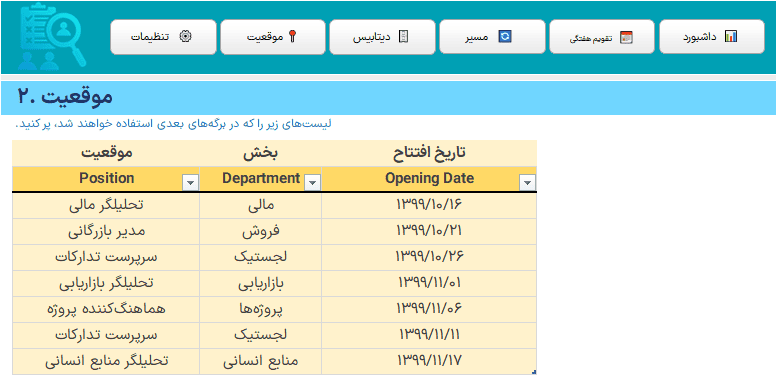The height and width of the screenshot is (388, 776).
Task: Click the page title موقعیت .۲
Action: tap(65, 97)
